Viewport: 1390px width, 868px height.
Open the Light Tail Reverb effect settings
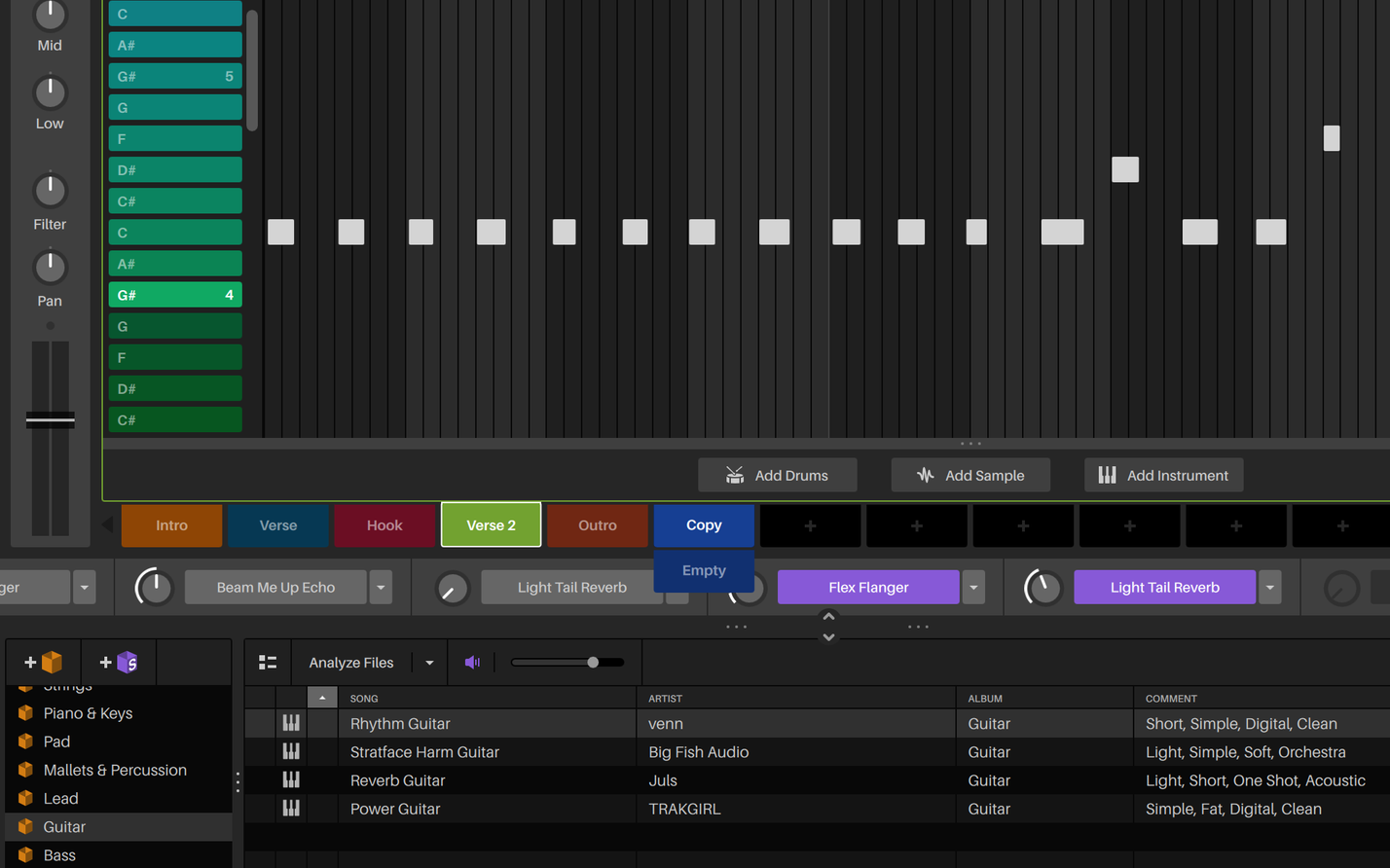tap(1164, 587)
